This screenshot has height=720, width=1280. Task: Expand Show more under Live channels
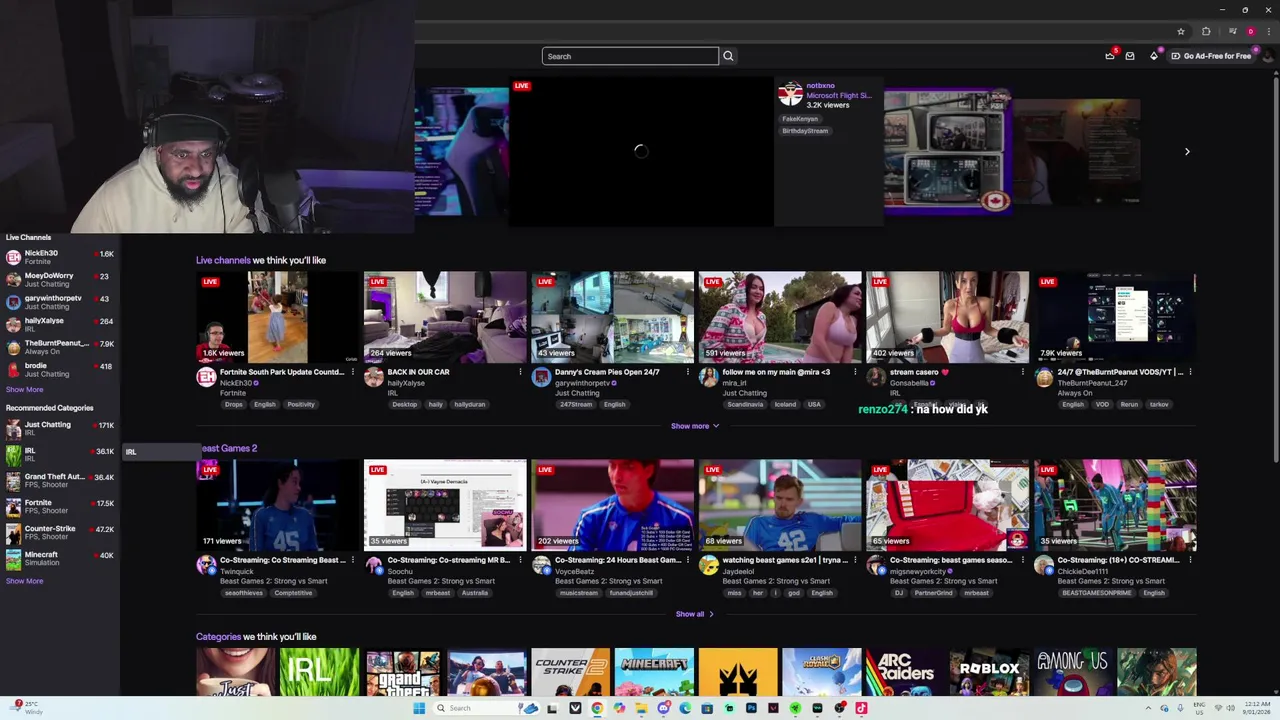pyautogui.click(x=694, y=426)
